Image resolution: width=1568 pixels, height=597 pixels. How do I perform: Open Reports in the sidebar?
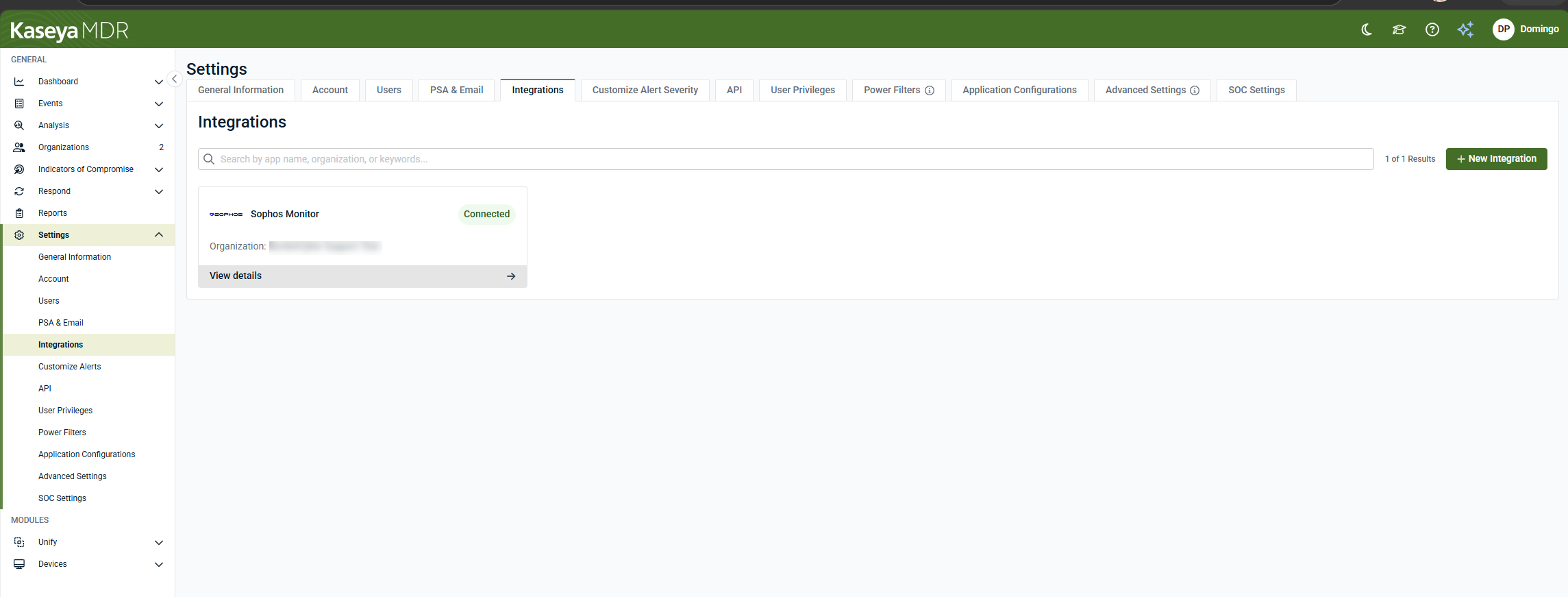click(x=88, y=213)
